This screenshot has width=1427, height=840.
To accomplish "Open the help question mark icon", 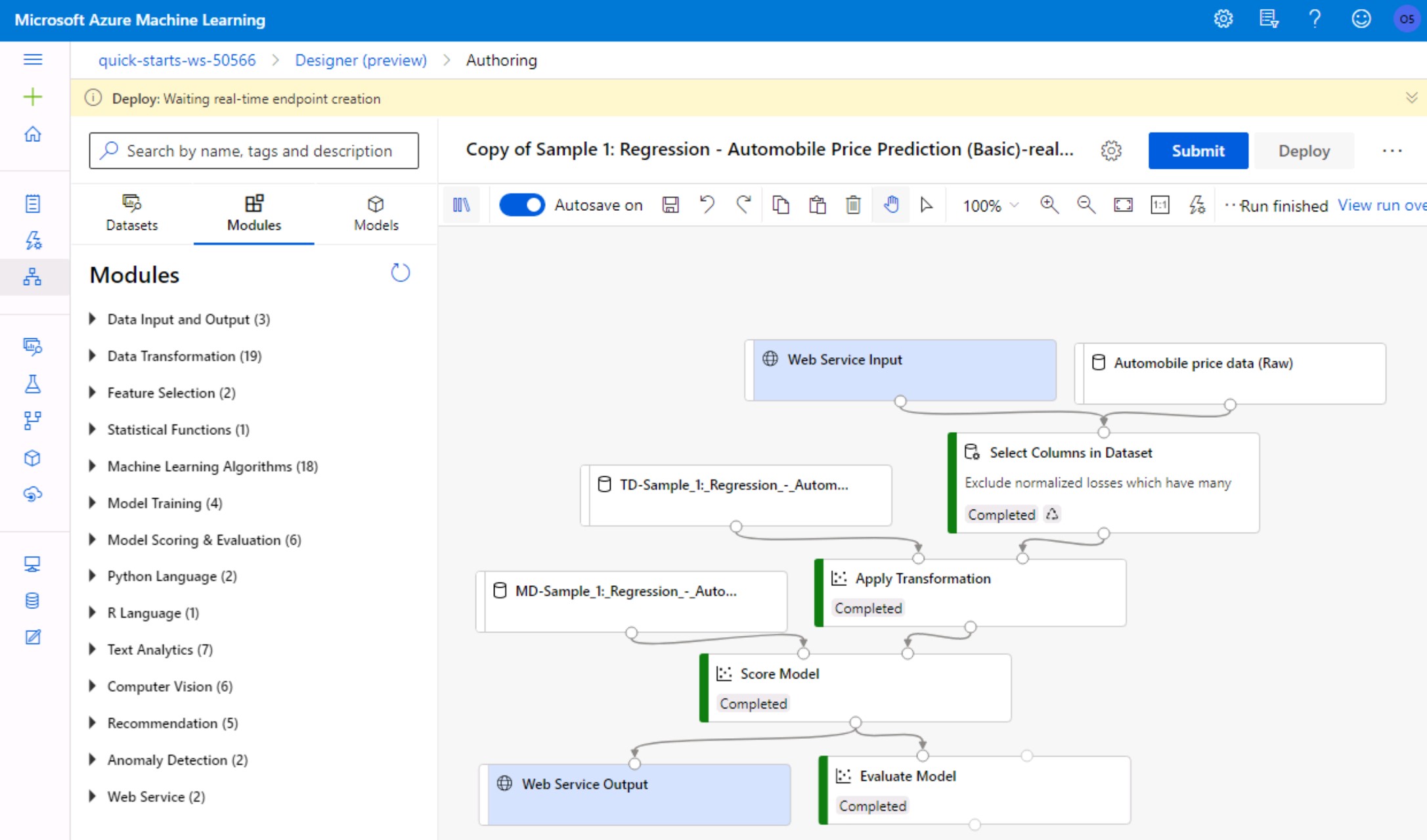I will click(x=1315, y=19).
